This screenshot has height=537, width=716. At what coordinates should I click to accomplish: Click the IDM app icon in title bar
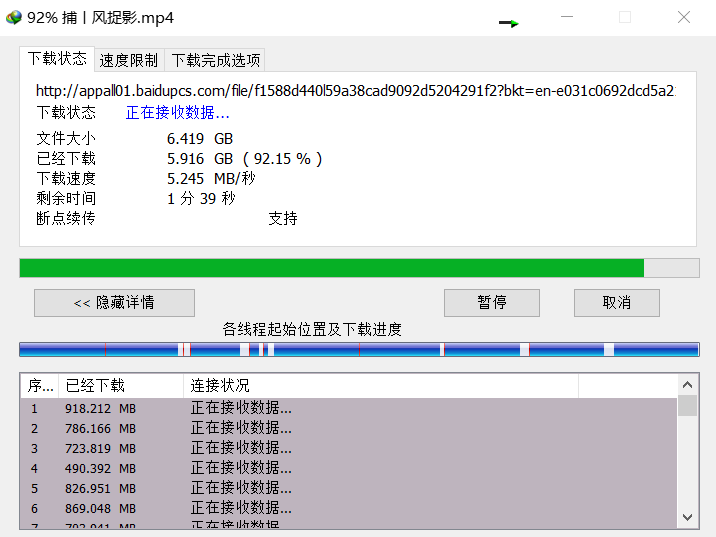point(13,17)
